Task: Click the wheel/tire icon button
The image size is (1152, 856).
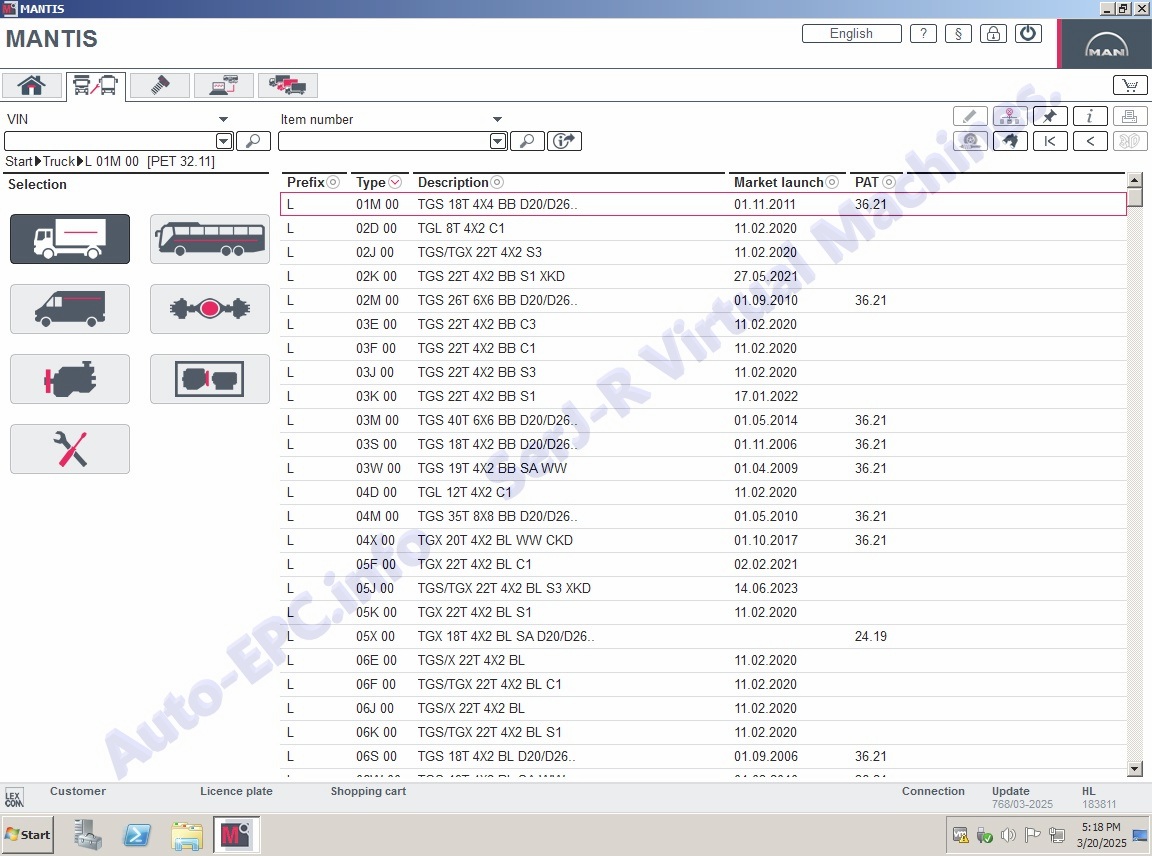Action: click(x=970, y=141)
